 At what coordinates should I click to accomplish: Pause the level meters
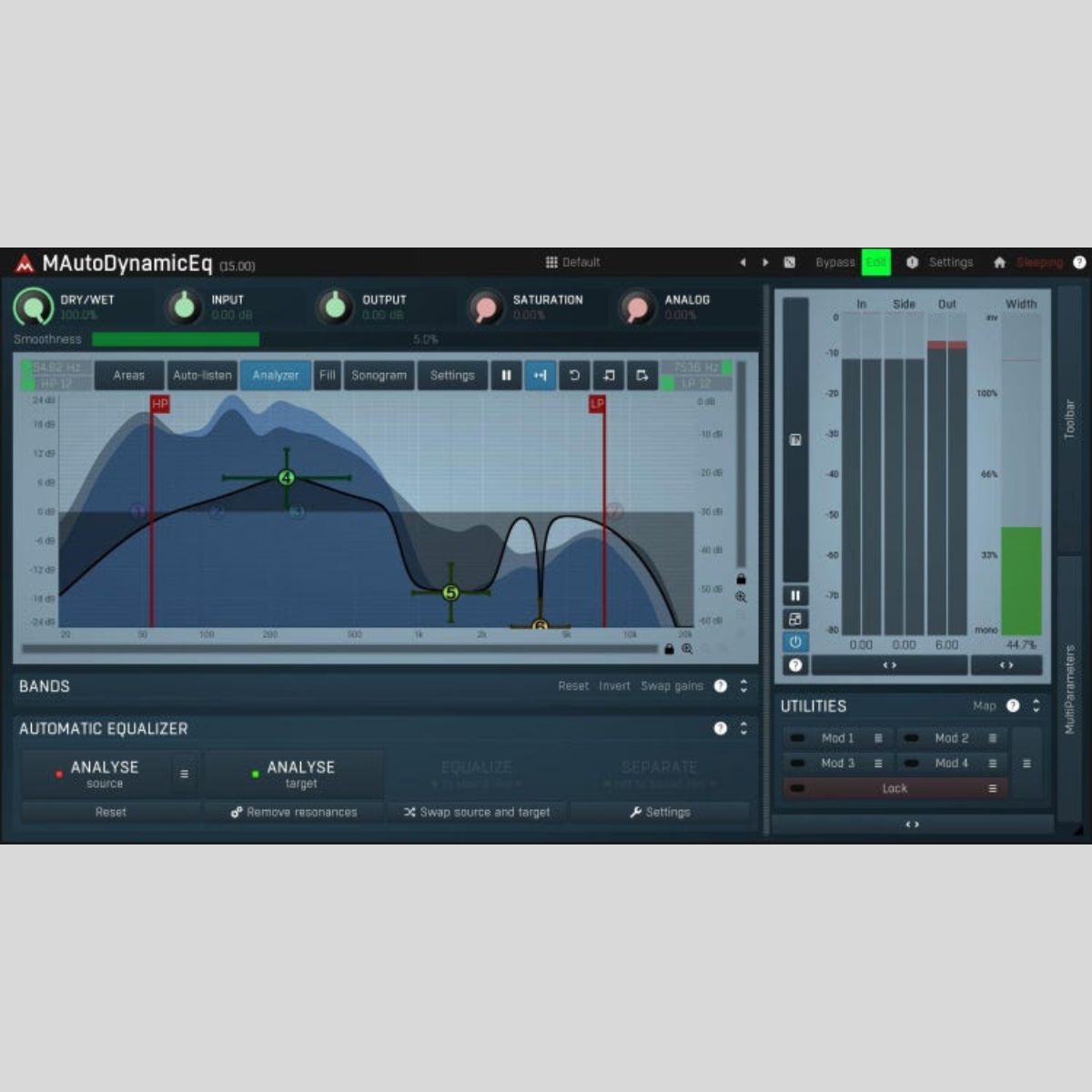[x=795, y=596]
